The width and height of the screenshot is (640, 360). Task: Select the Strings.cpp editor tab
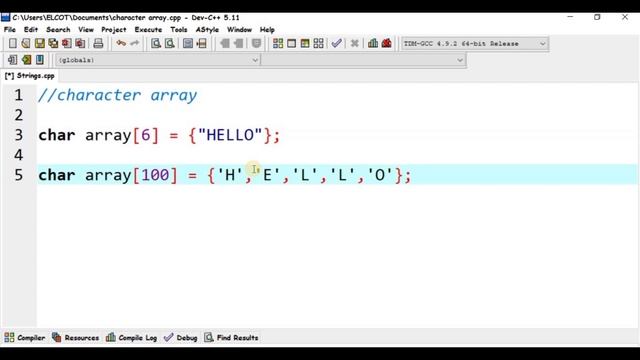click(x=29, y=76)
